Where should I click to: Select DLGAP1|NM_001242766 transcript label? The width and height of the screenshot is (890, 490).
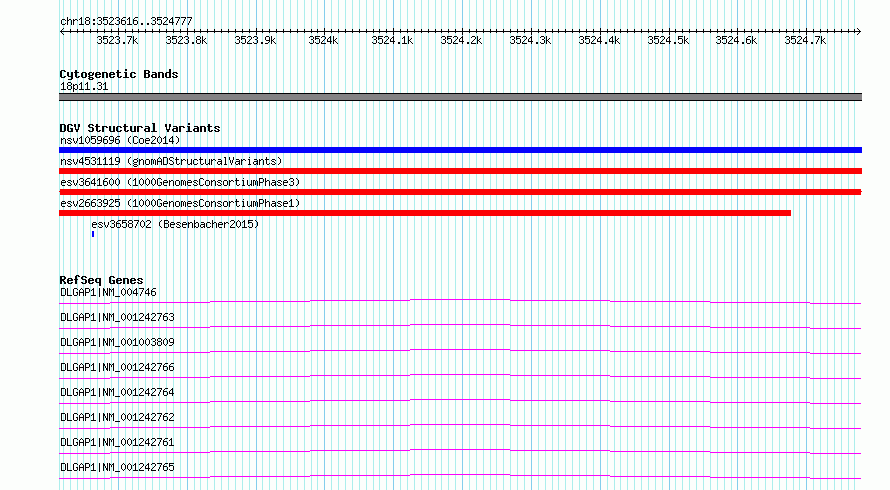point(117,367)
